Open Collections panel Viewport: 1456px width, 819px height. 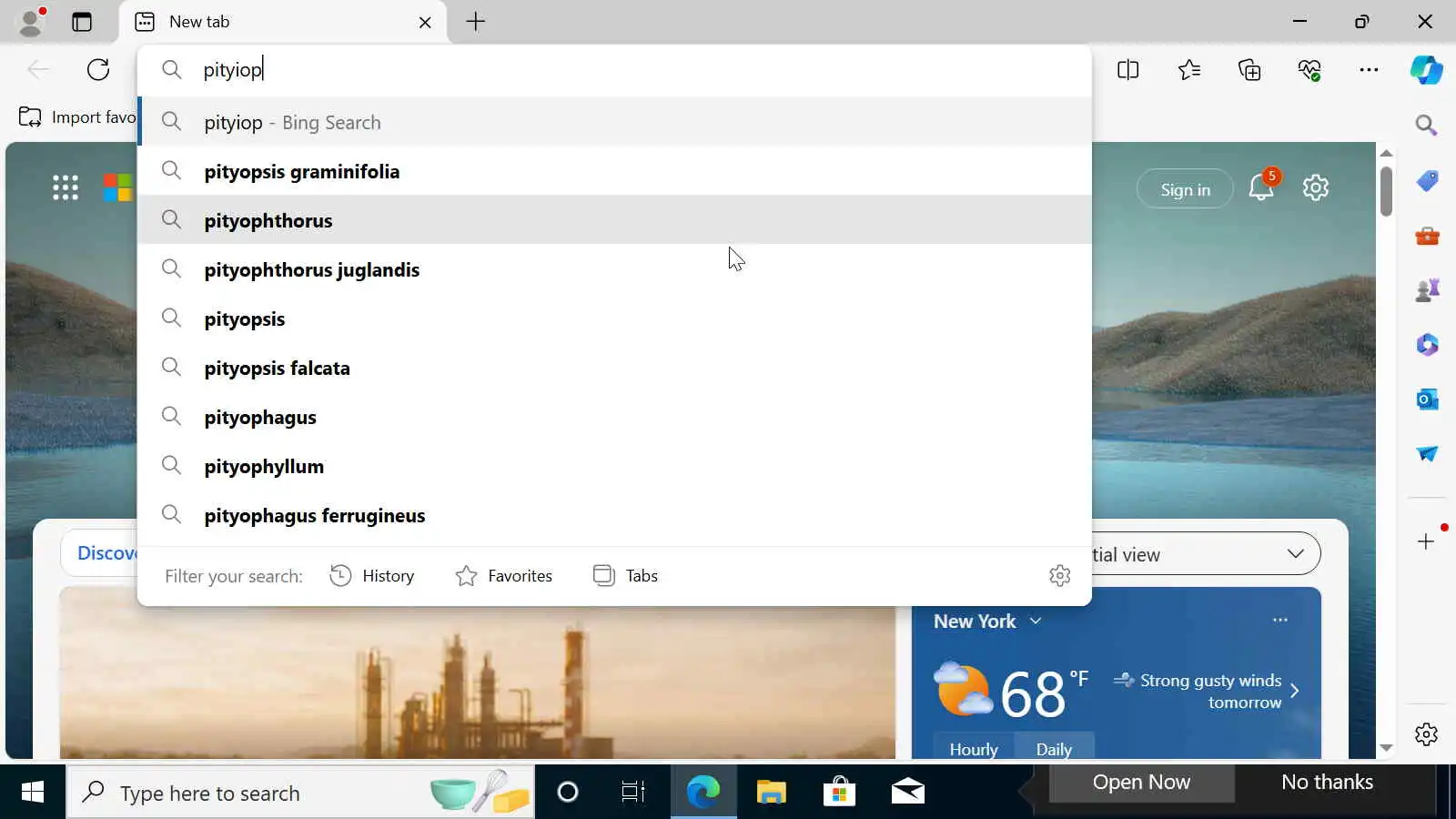pyautogui.click(x=1249, y=69)
